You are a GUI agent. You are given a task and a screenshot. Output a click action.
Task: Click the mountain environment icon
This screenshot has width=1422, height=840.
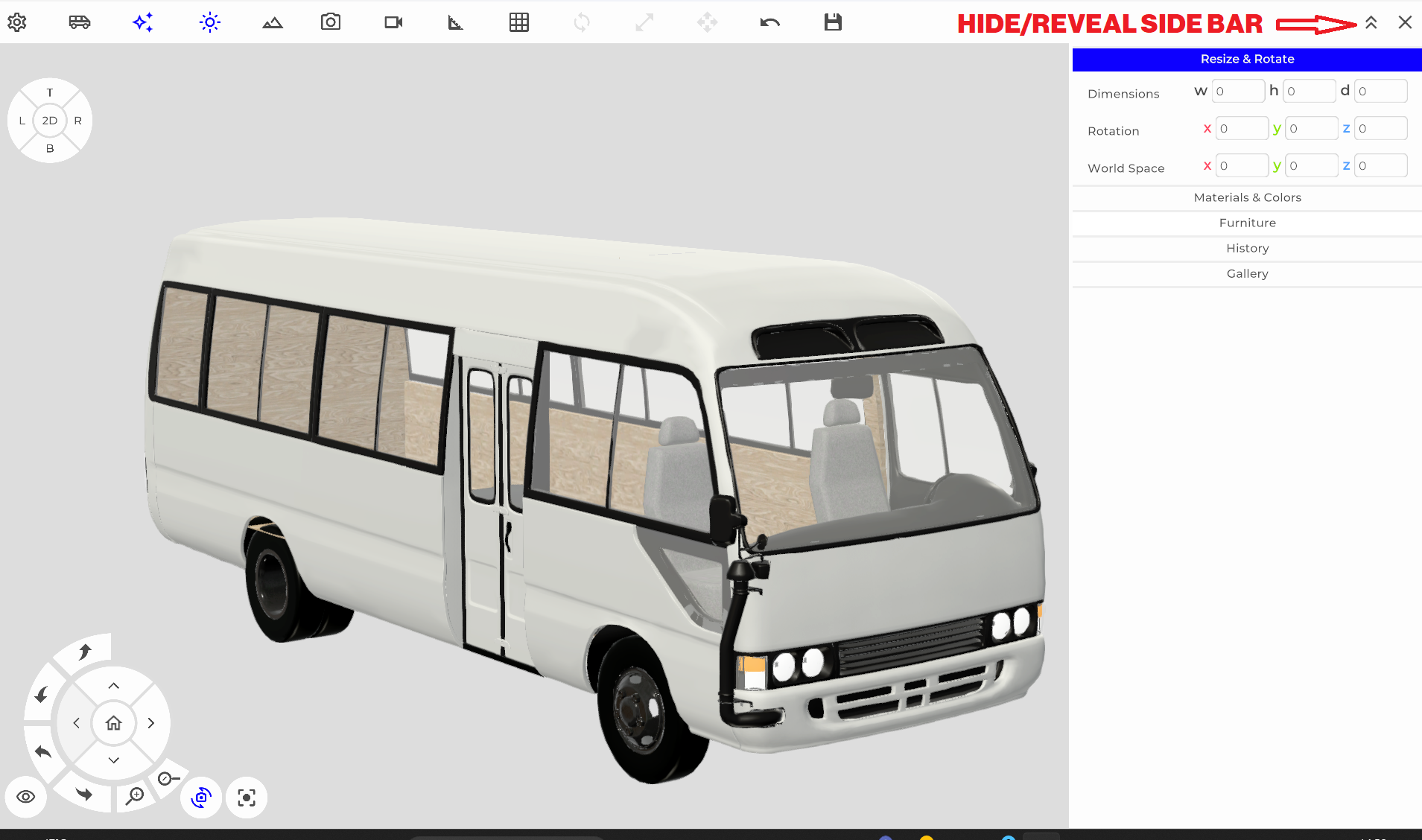tap(273, 22)
